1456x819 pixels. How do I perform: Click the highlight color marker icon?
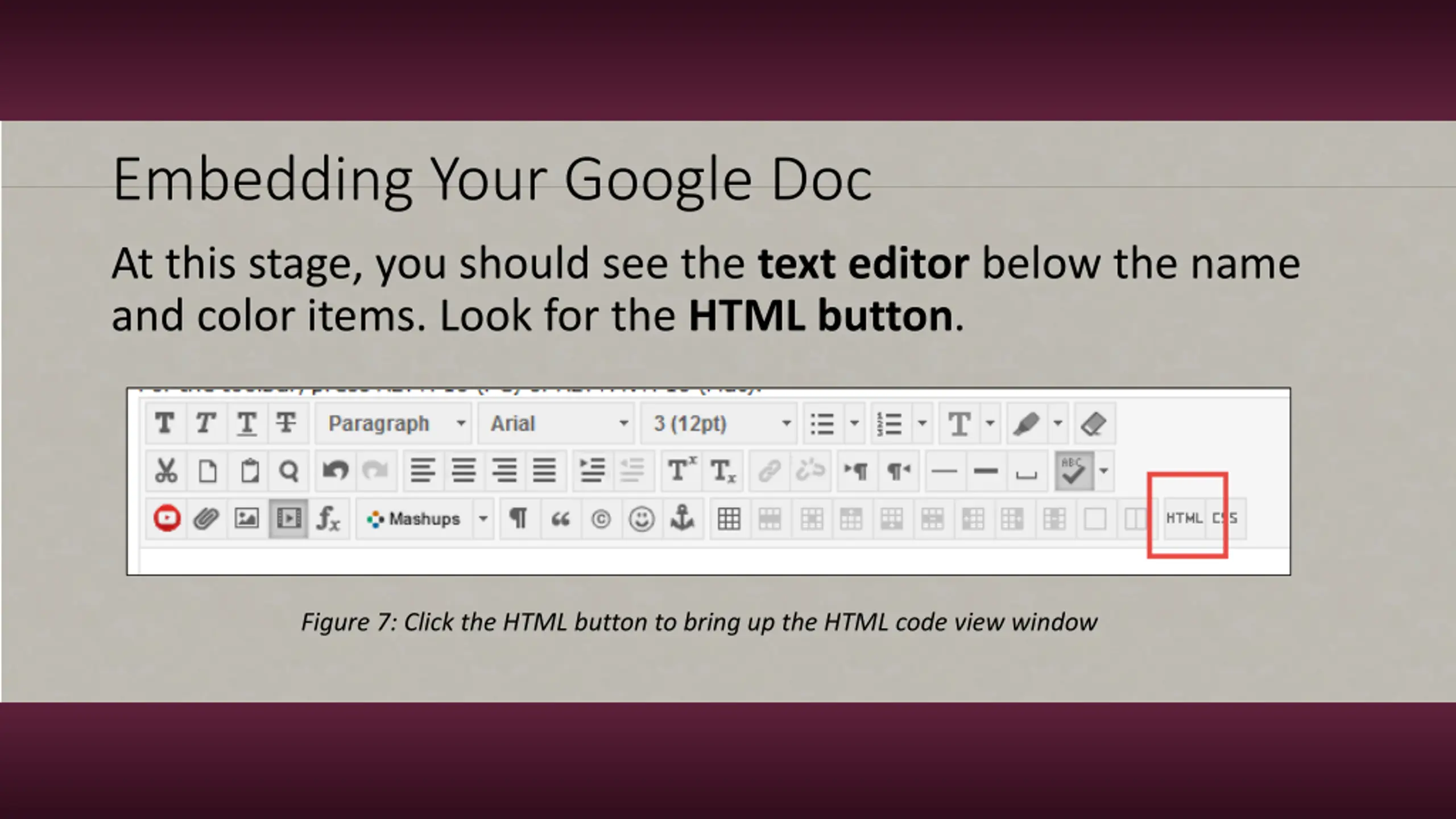coord(1027,424)
